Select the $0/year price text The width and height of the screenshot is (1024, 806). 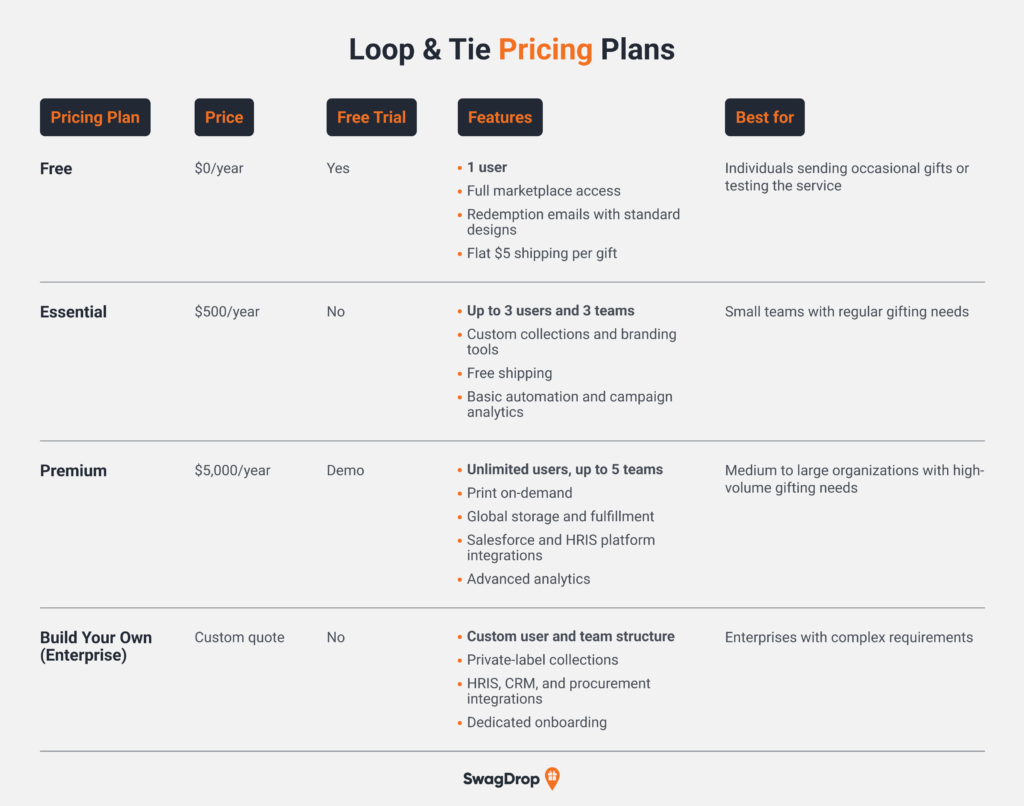pyautogui.click(x=219, y=168)
